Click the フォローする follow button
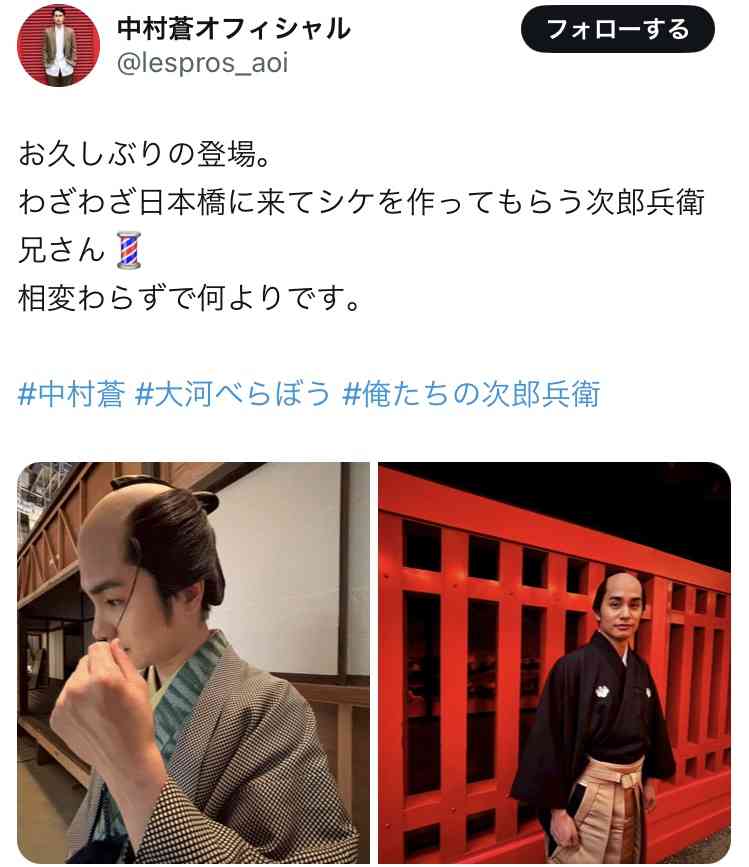The image size is (749, 867). [x=617, y=29]
